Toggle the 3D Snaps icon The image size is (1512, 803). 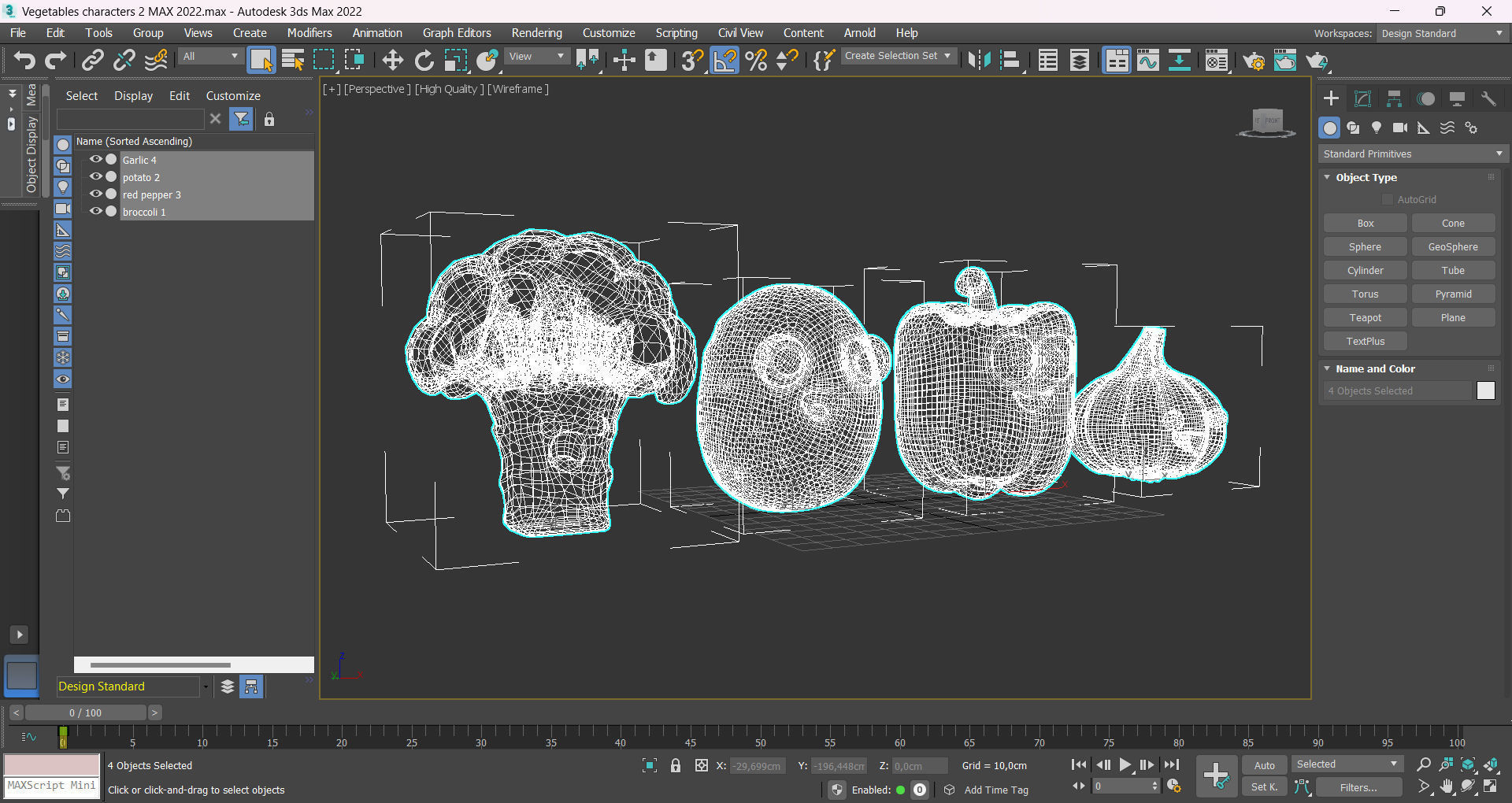pyautogui.click(x=692, y=61)
